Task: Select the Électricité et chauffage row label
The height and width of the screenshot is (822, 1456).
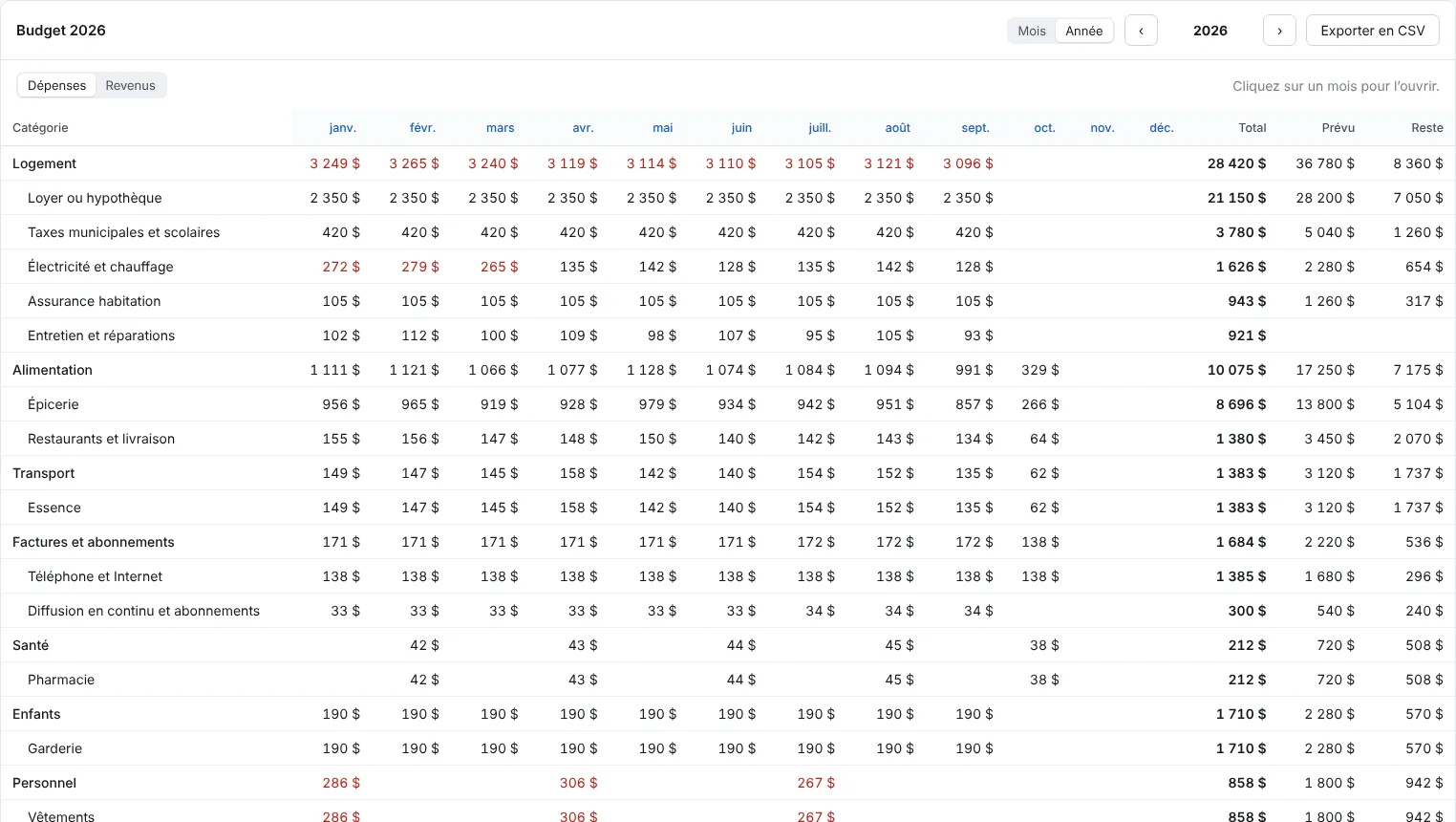Action: (100, 267)
